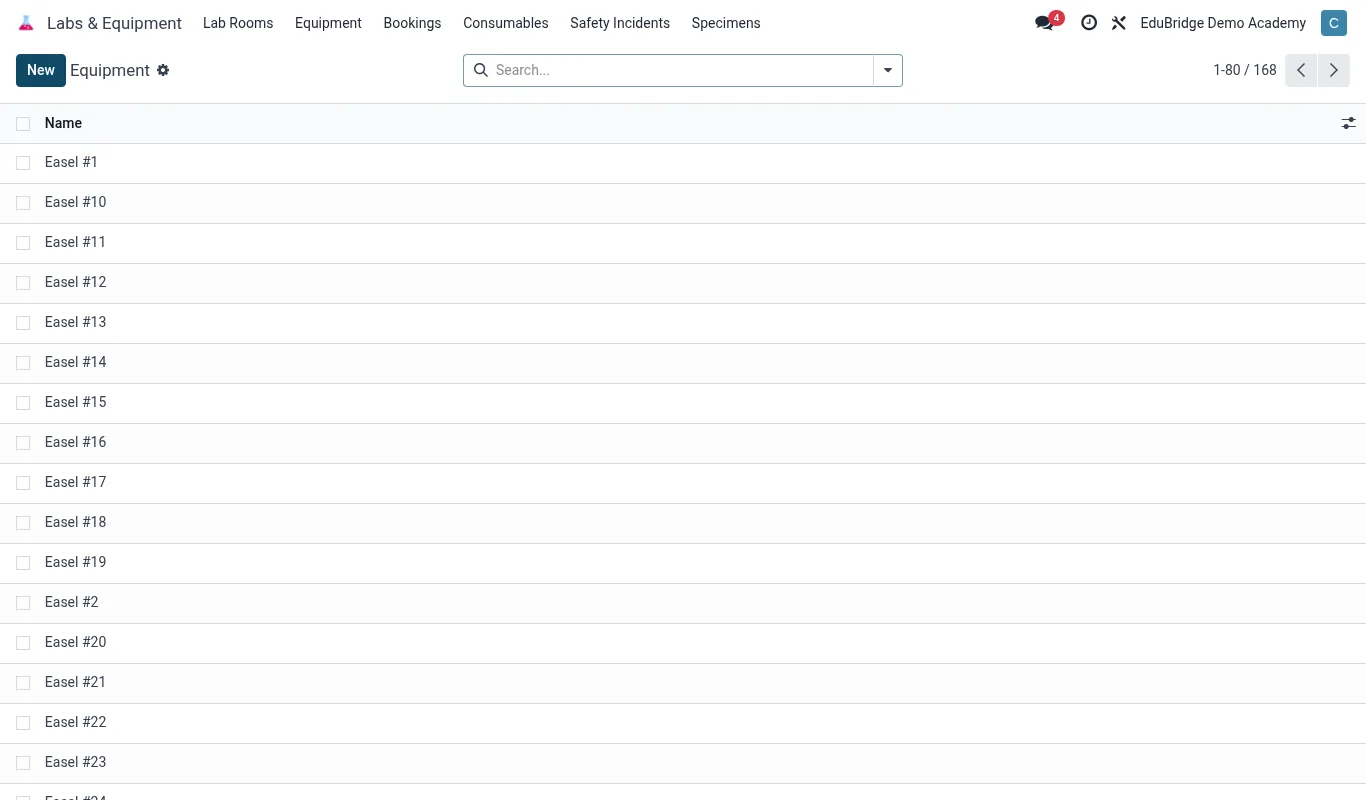
Task: Go to next page of records
Action: pos(1334,70)
